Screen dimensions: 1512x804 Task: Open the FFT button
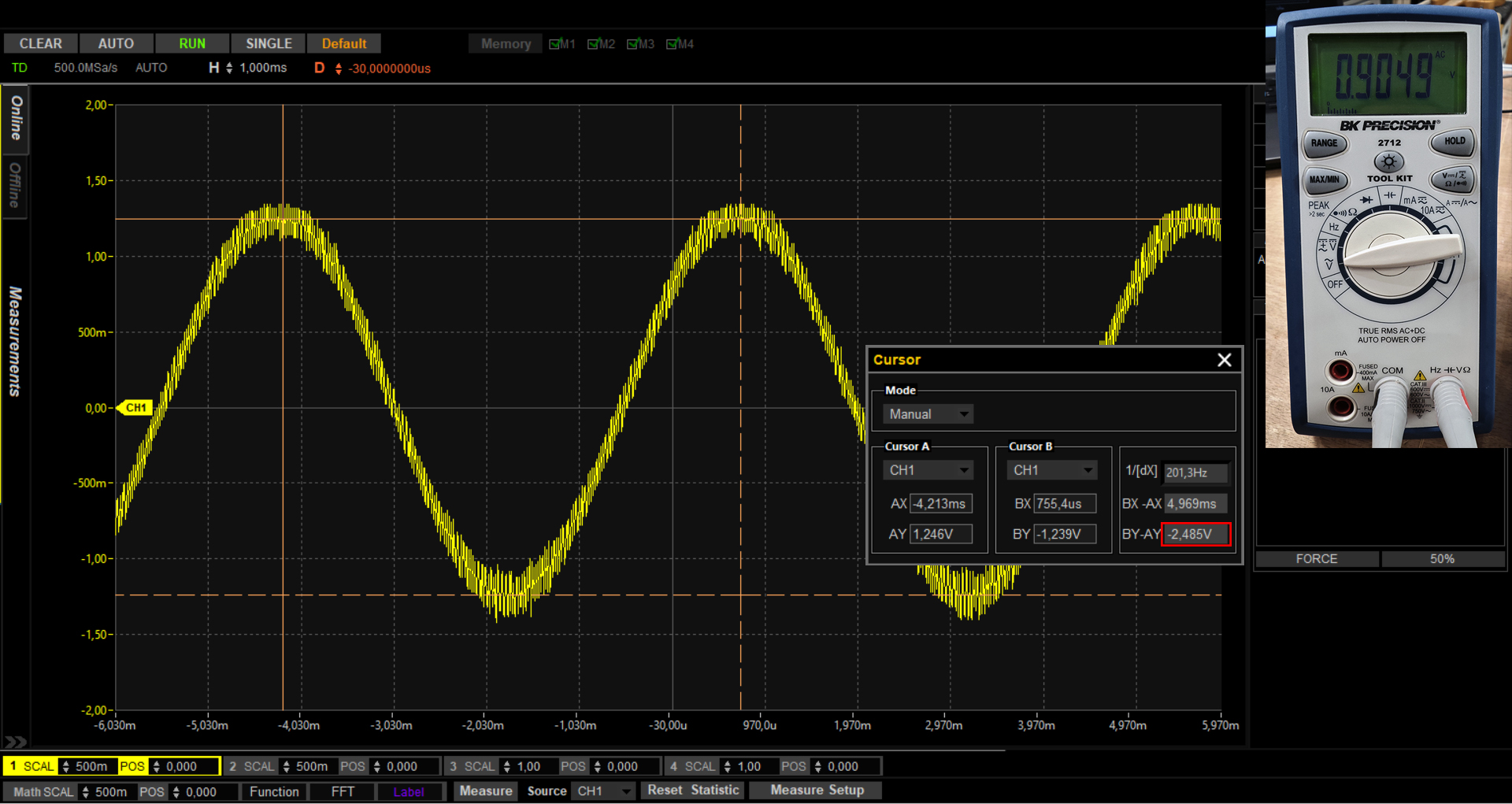click(343, 791)
